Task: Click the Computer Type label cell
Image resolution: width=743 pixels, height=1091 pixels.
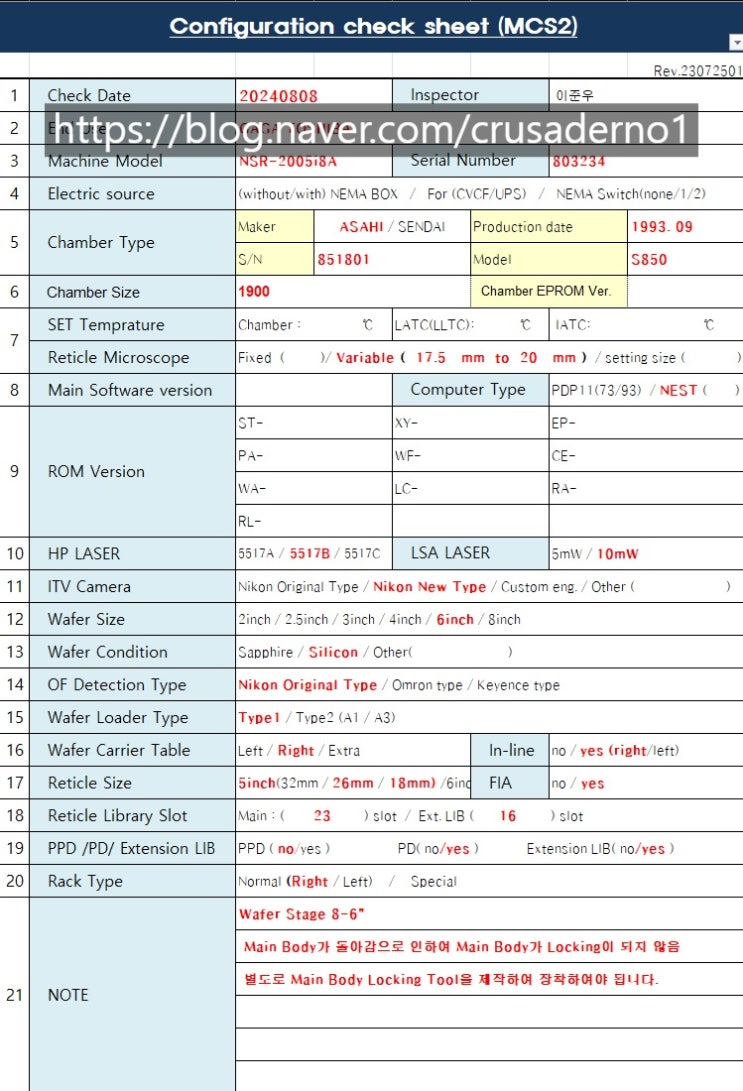Action: 470,390
